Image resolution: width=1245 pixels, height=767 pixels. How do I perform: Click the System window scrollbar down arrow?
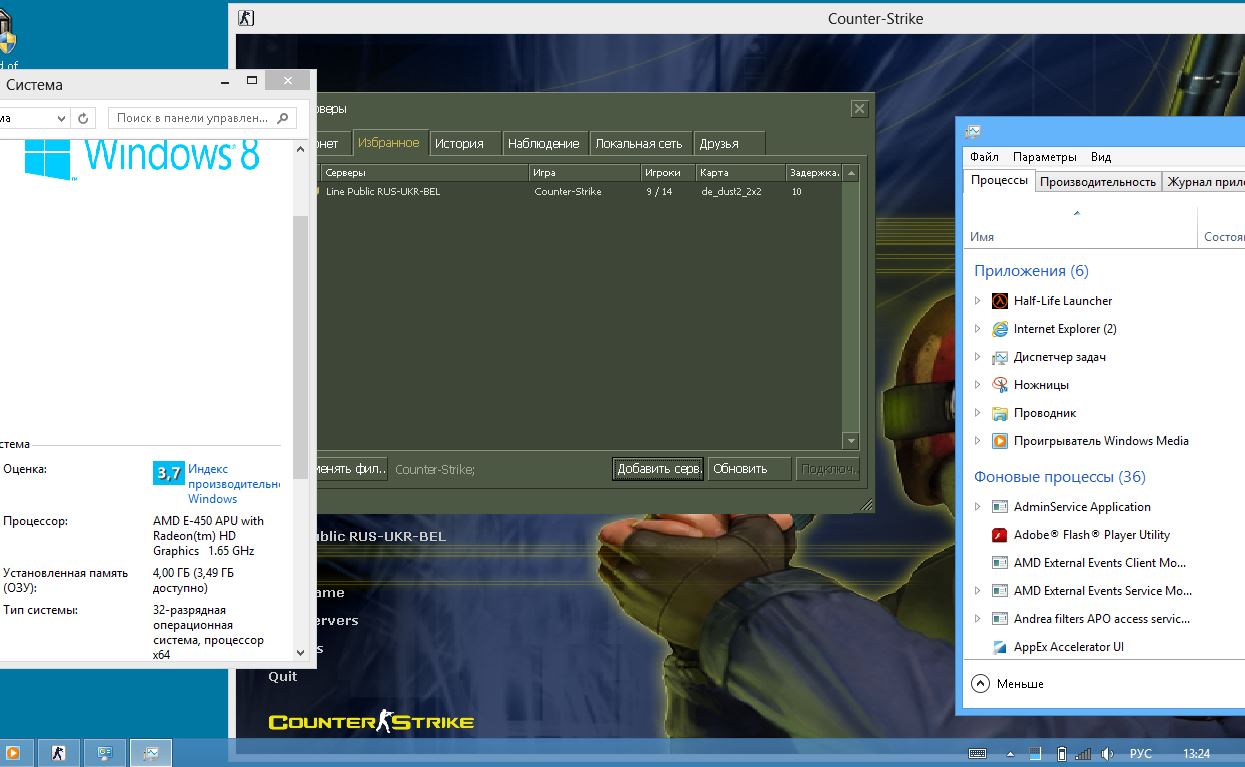(x=302, y=652)
